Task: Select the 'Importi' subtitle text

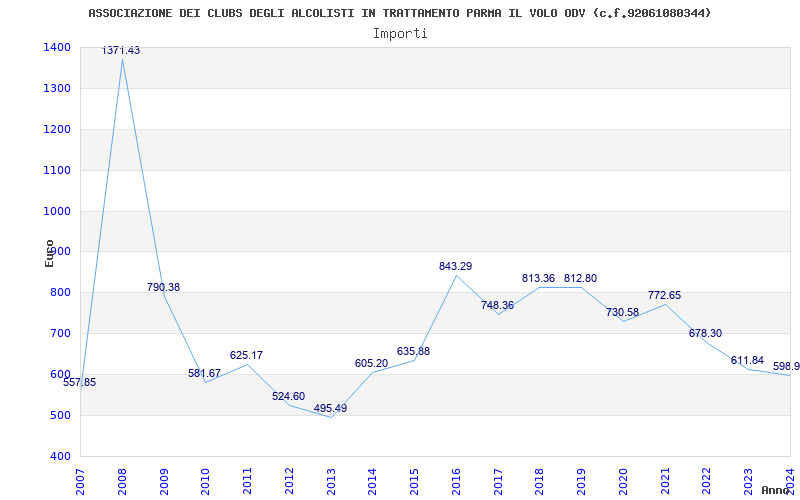Action: (x=400, y=34)
